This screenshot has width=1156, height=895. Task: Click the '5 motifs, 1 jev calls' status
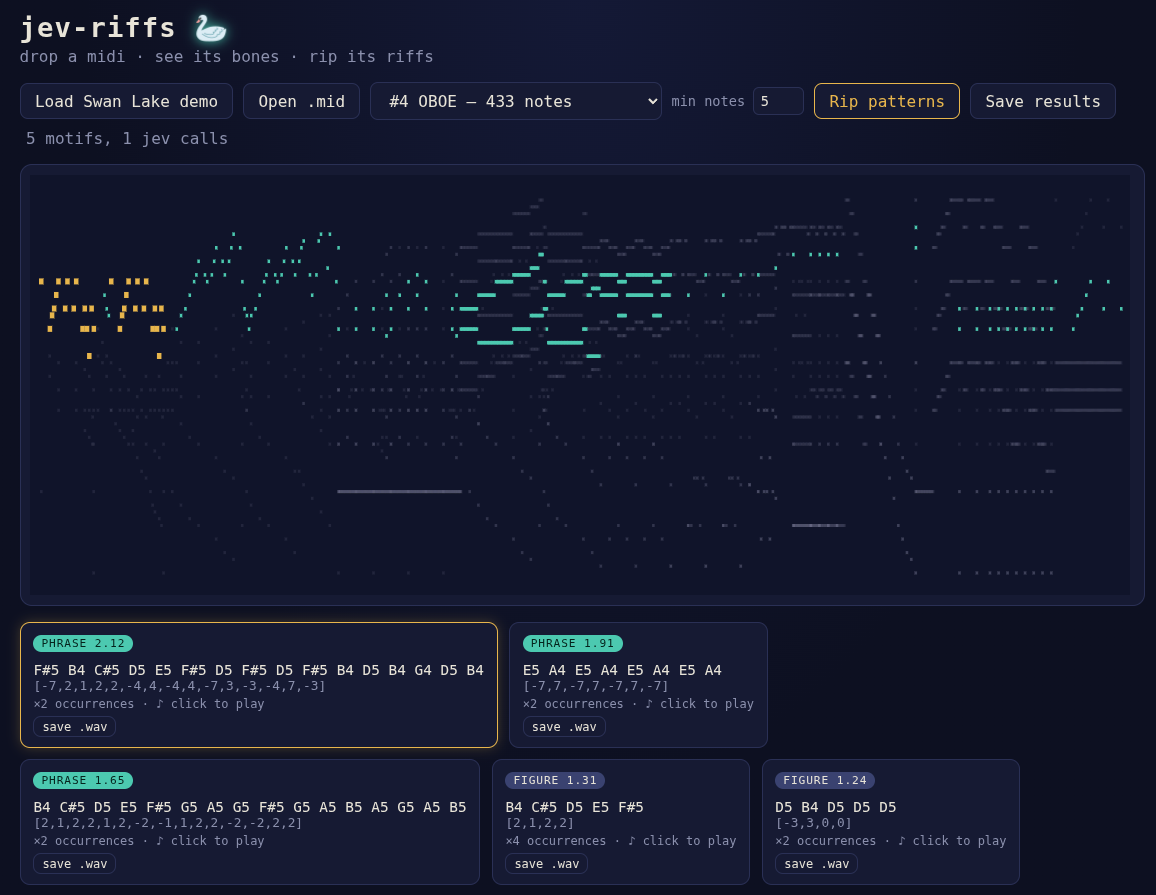click(127, 139)
